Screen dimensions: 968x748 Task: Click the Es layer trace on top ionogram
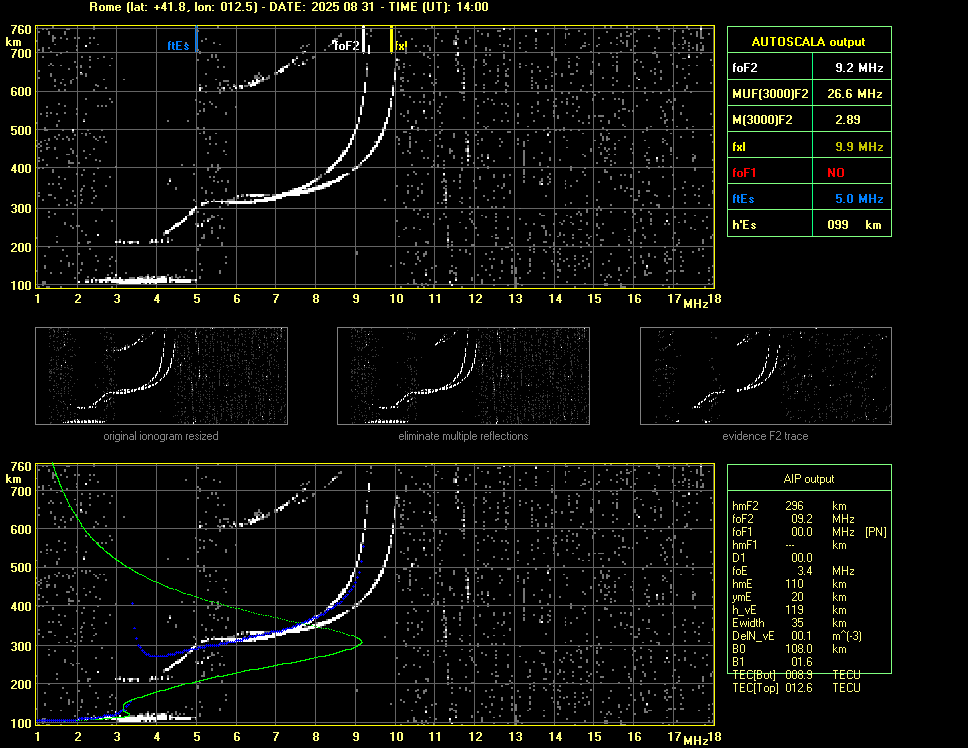(x=139, y=280)
